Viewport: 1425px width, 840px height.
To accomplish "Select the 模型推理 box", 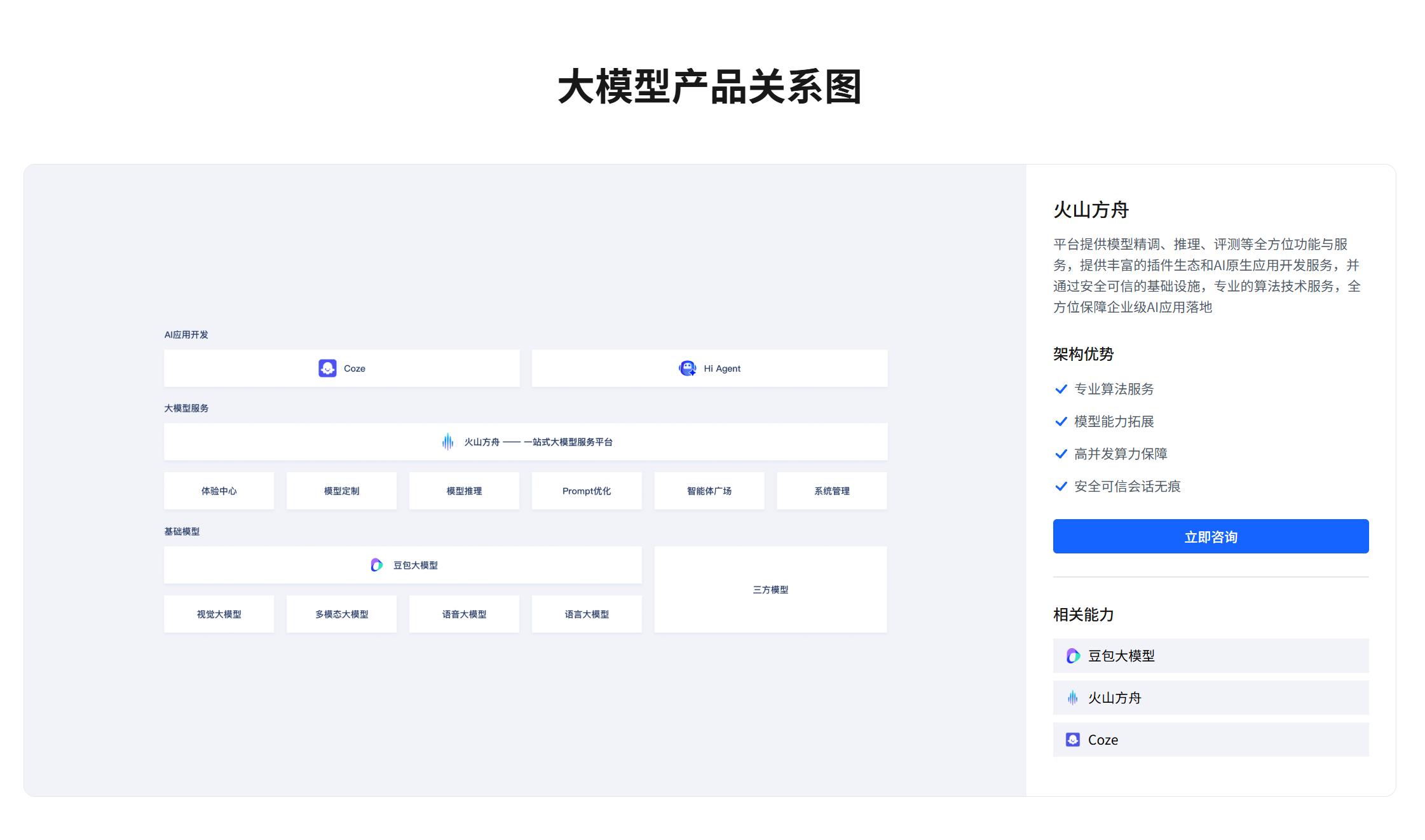I will tap(464, 491).
